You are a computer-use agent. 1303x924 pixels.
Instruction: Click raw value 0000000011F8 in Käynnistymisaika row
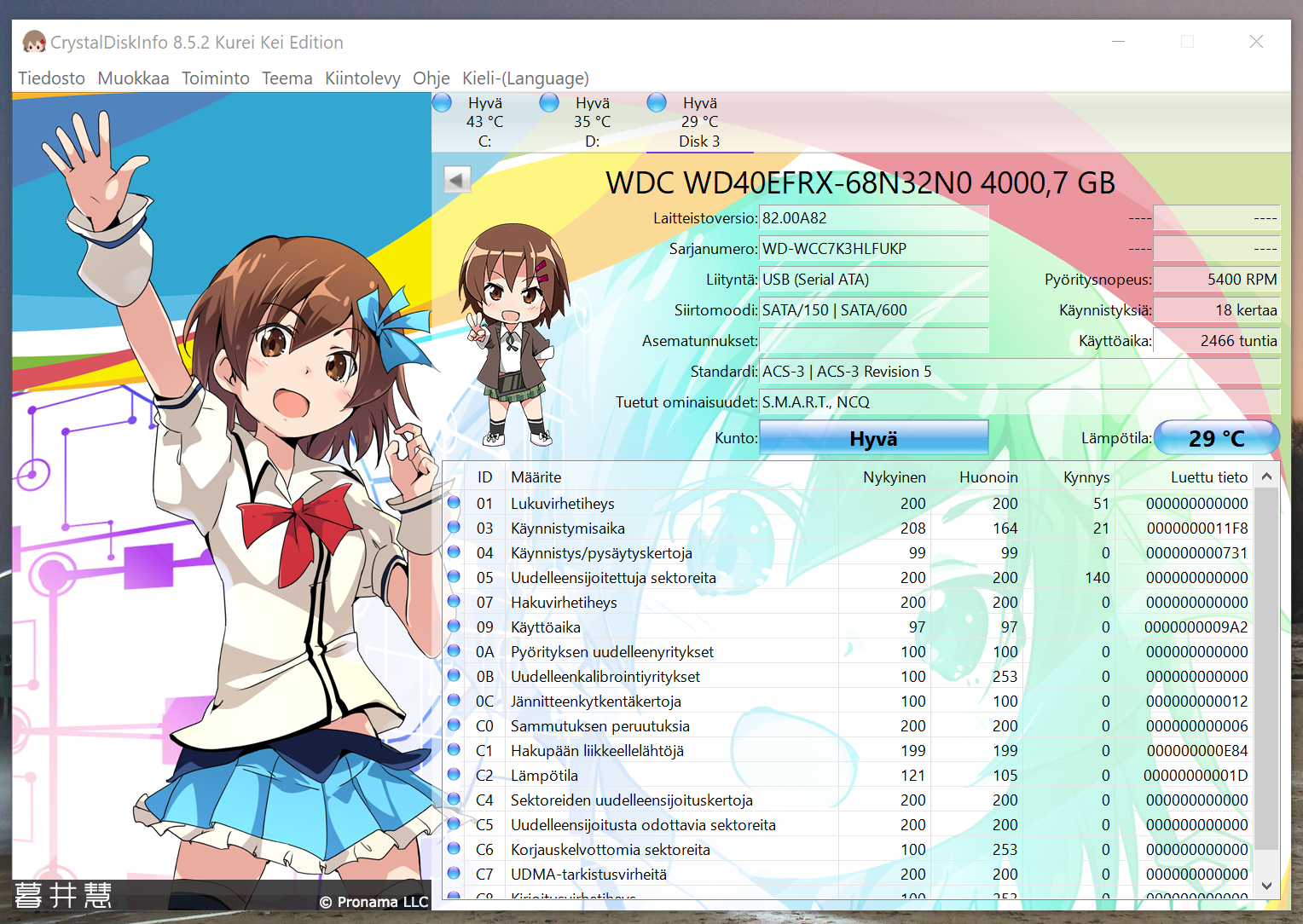(1197, 528)
